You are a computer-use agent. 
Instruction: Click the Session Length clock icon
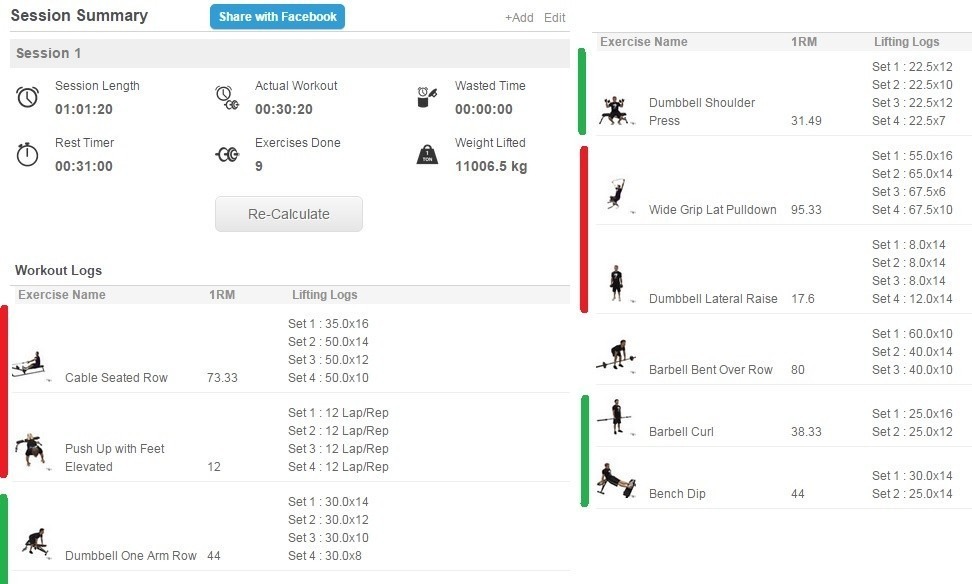(x=28, y=97)
